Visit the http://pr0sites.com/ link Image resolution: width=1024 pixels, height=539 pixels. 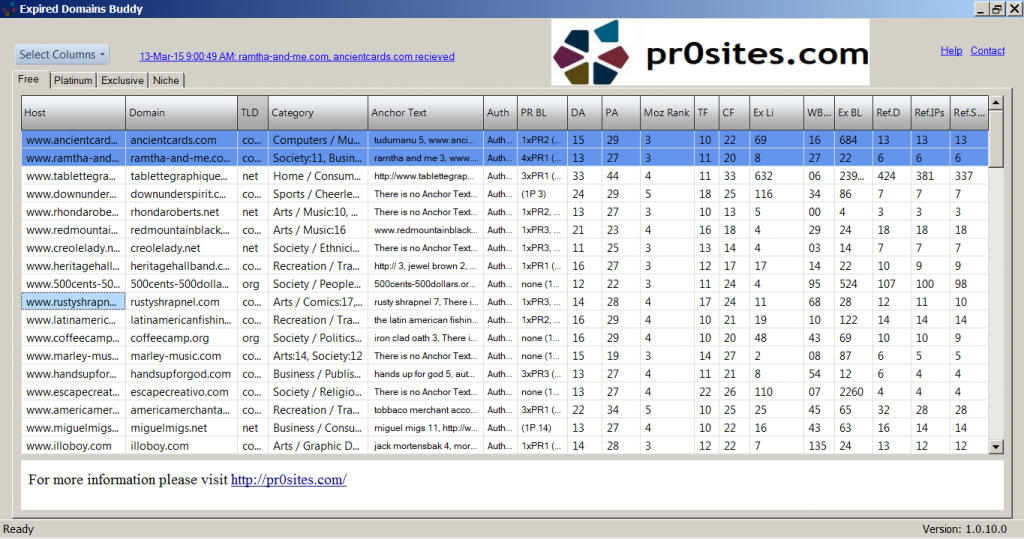pos(289,480)
